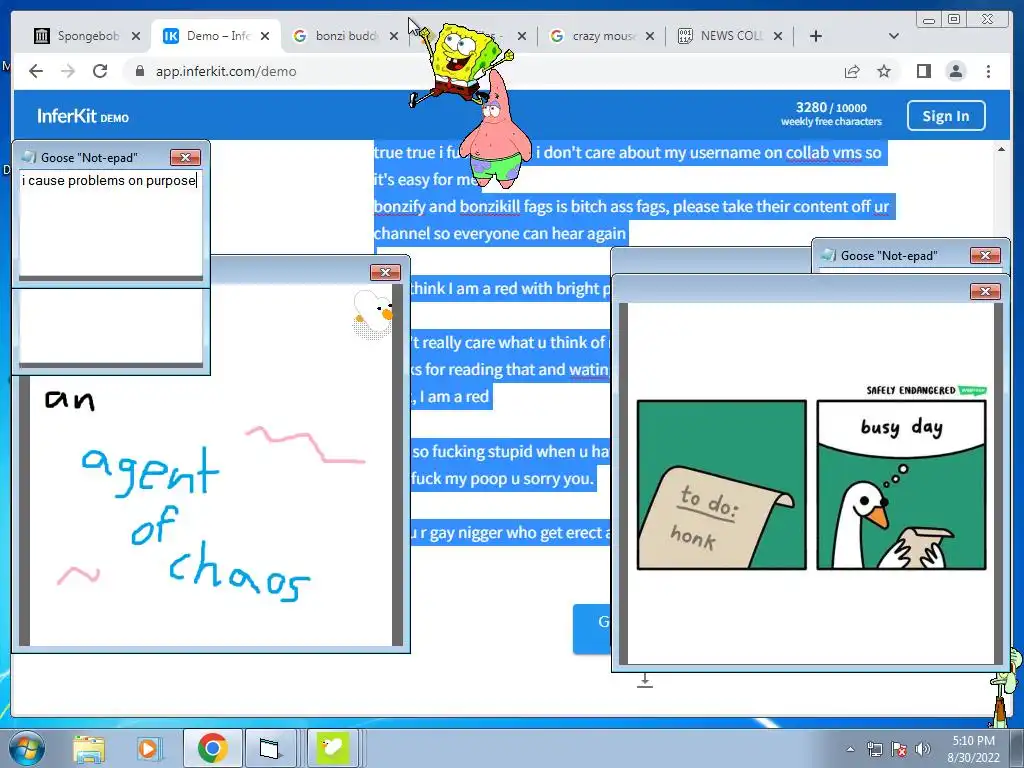Click the network tray icon
This screenshot has height=768, width=1024.
(x=874, y=749)
